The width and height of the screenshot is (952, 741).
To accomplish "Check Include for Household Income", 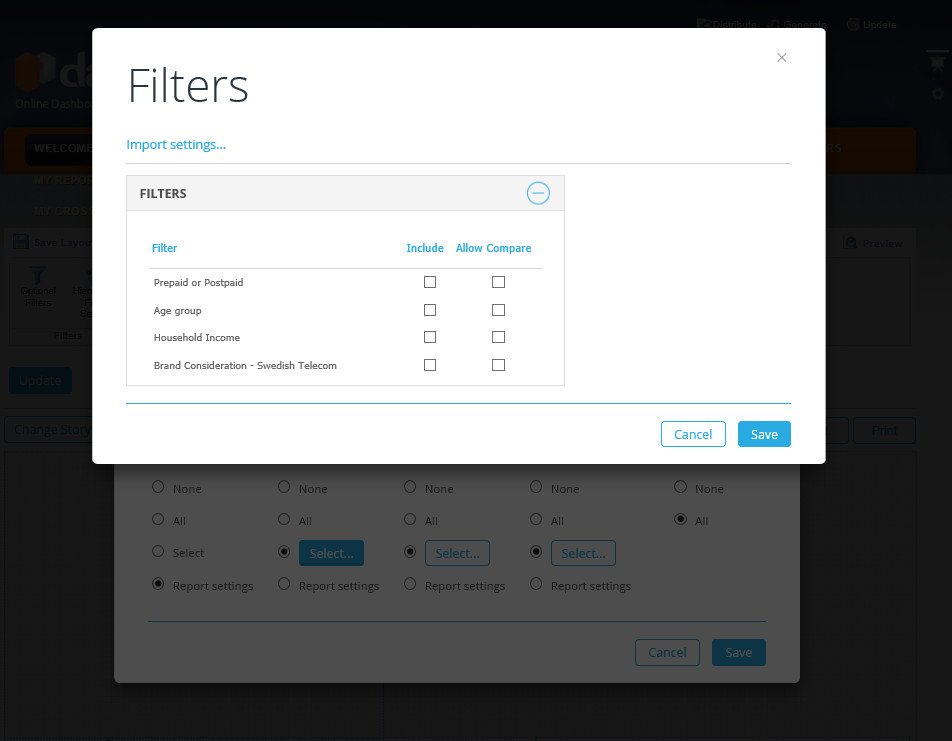I will tap(430, 336).
